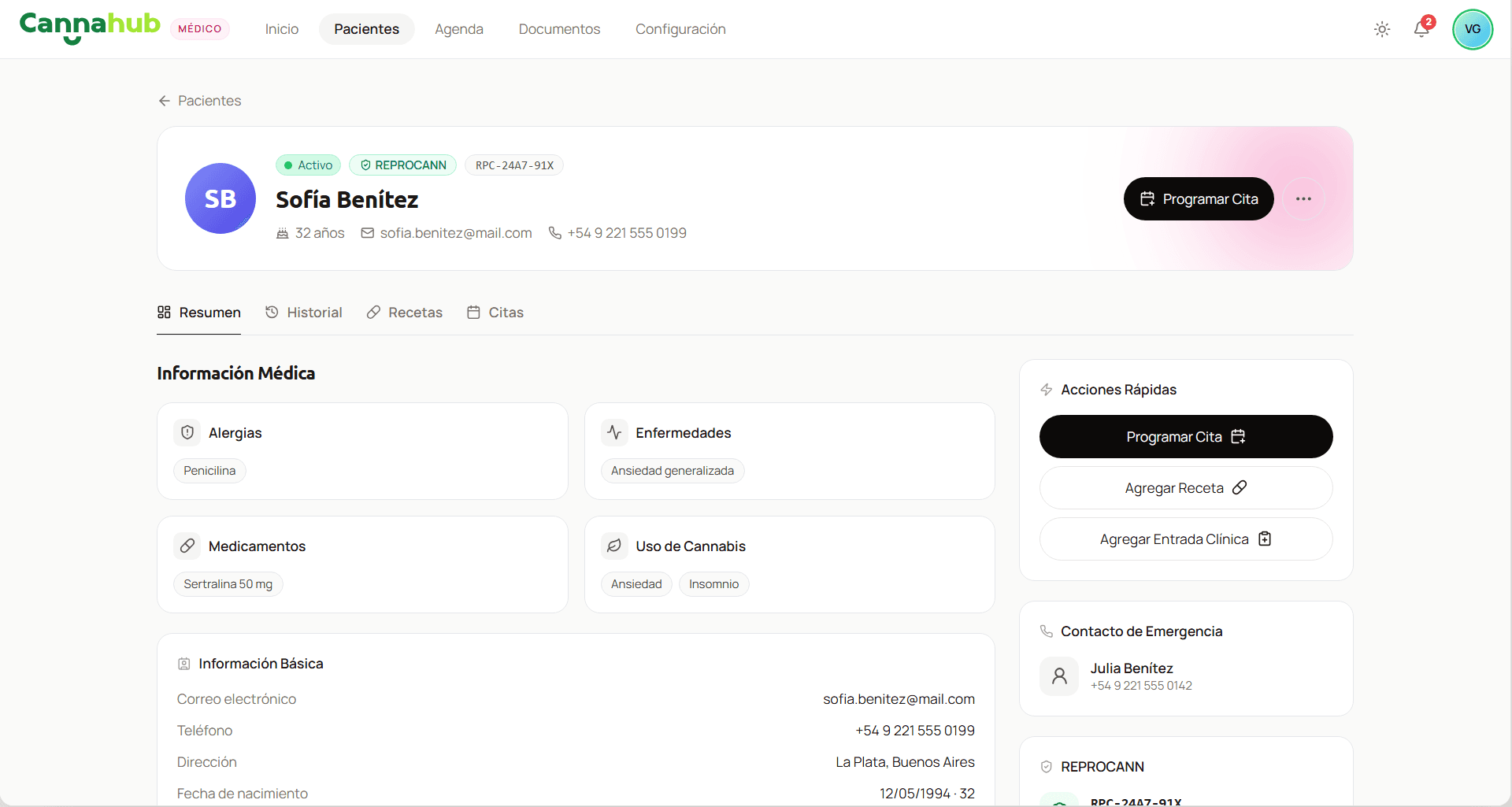Go back using the Pacientes arrow link
The height and width of the screenshot is (807, 1512).
click(x=200, y=101)
